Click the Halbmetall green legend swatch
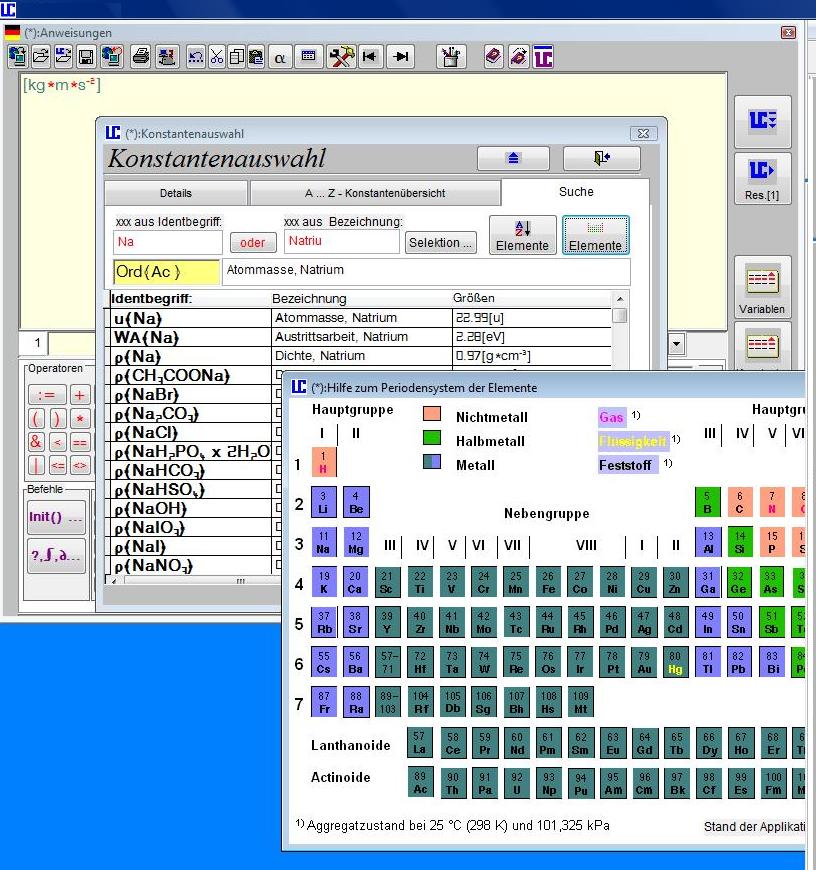This screenshot has width=816, height=870. pos(432,438)
